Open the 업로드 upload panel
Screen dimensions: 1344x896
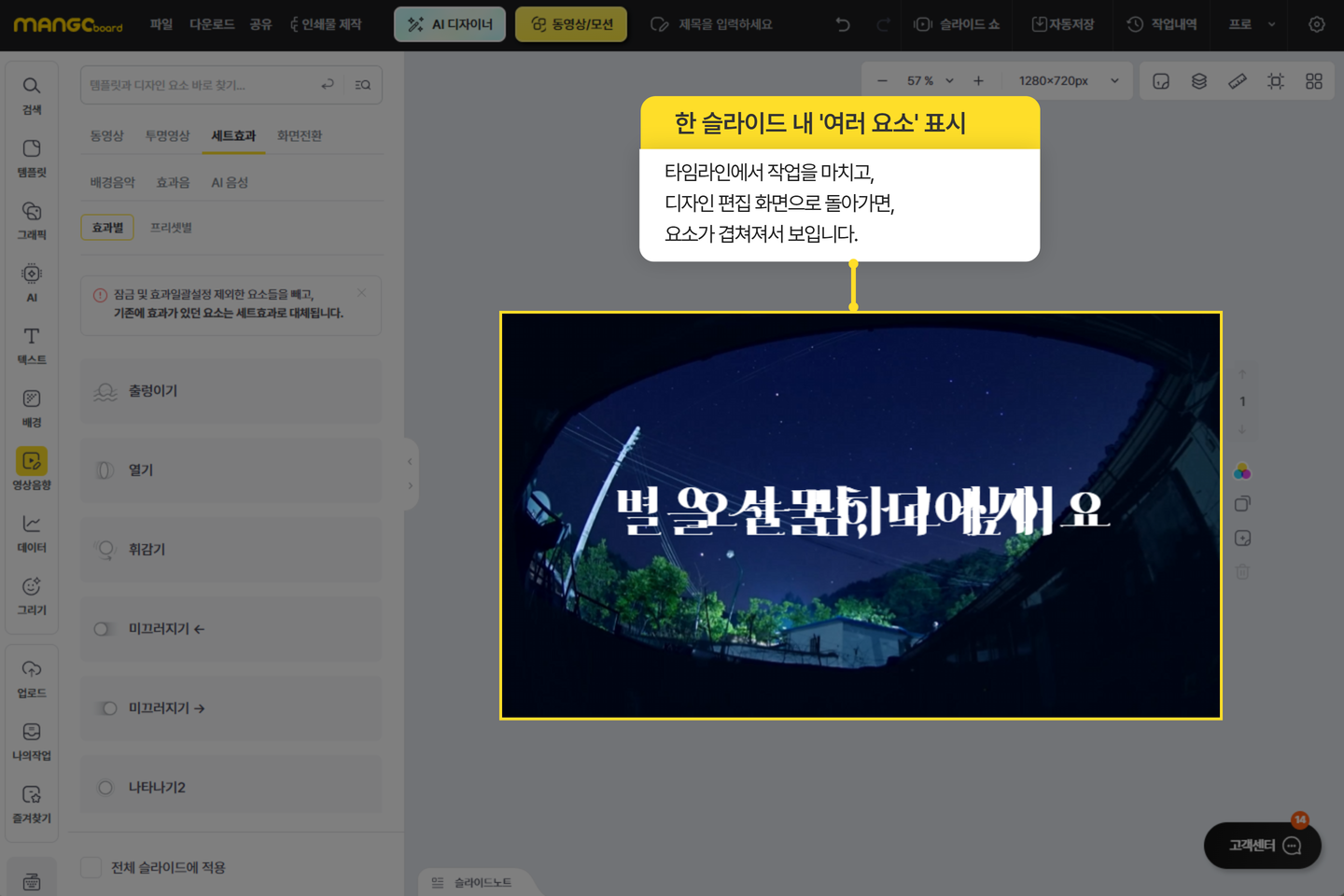(x=32, y=679)
